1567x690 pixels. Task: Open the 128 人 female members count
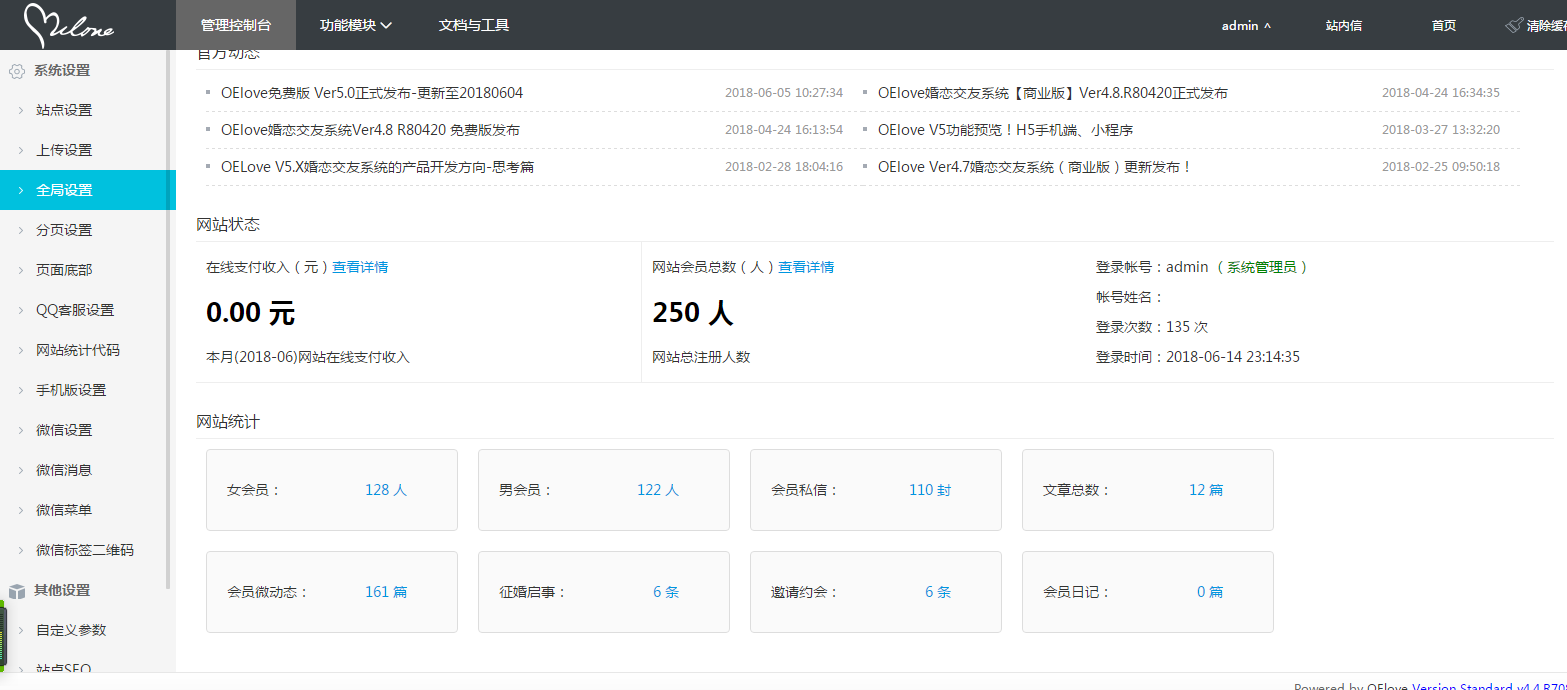(385, 490)
